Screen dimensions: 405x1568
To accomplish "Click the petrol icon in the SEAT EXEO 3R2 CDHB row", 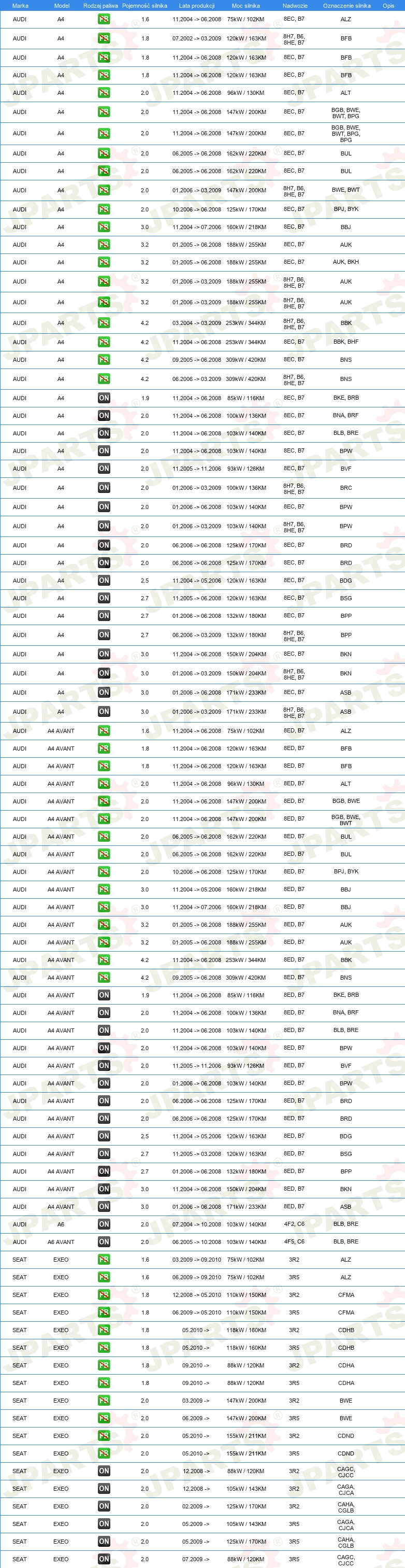I will [104, 1331].
